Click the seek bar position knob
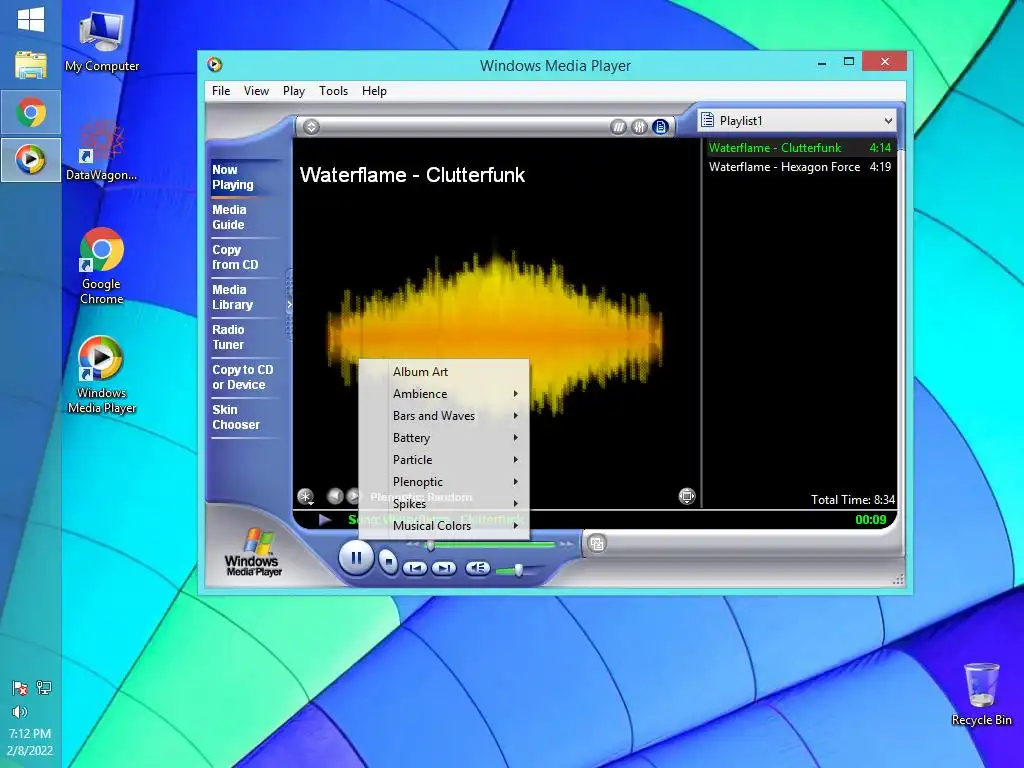This screenshot has width=1024, height=768. coord(430,545)
